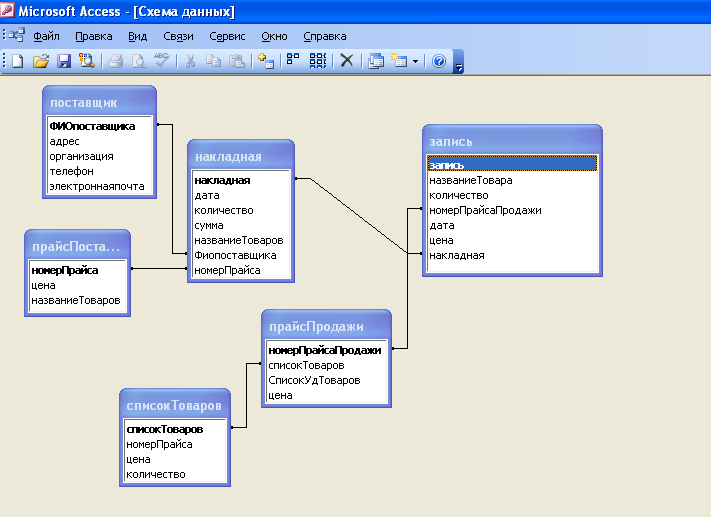Expand the toolbar options arrow

pos(458,62)
